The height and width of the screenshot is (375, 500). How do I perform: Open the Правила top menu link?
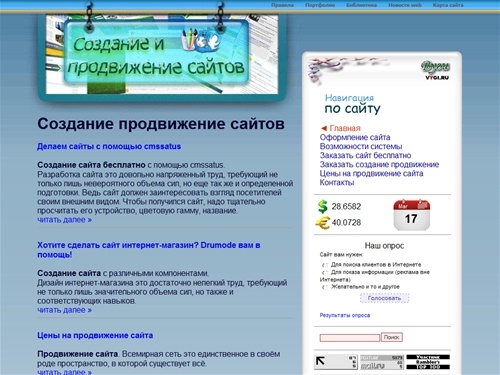tap(282, 5)
